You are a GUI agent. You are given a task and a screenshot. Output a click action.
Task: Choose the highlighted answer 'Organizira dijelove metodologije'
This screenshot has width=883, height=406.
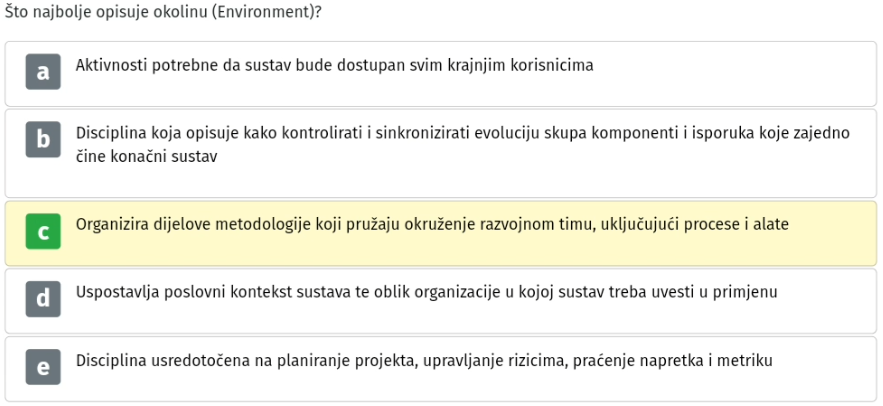click(x=441, y=233)
